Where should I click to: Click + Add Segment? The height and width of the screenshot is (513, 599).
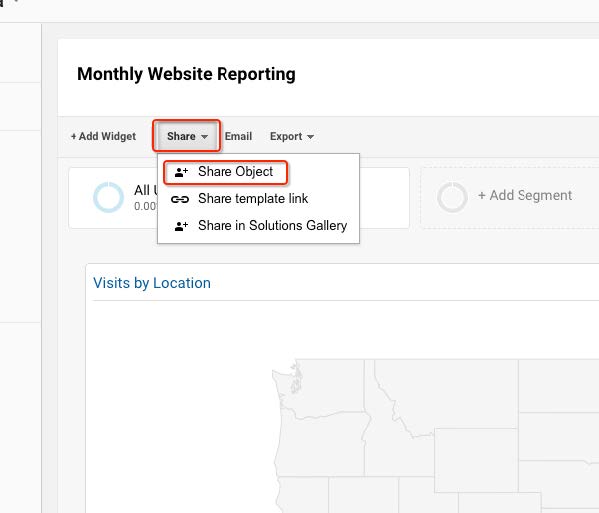[525, 196]
